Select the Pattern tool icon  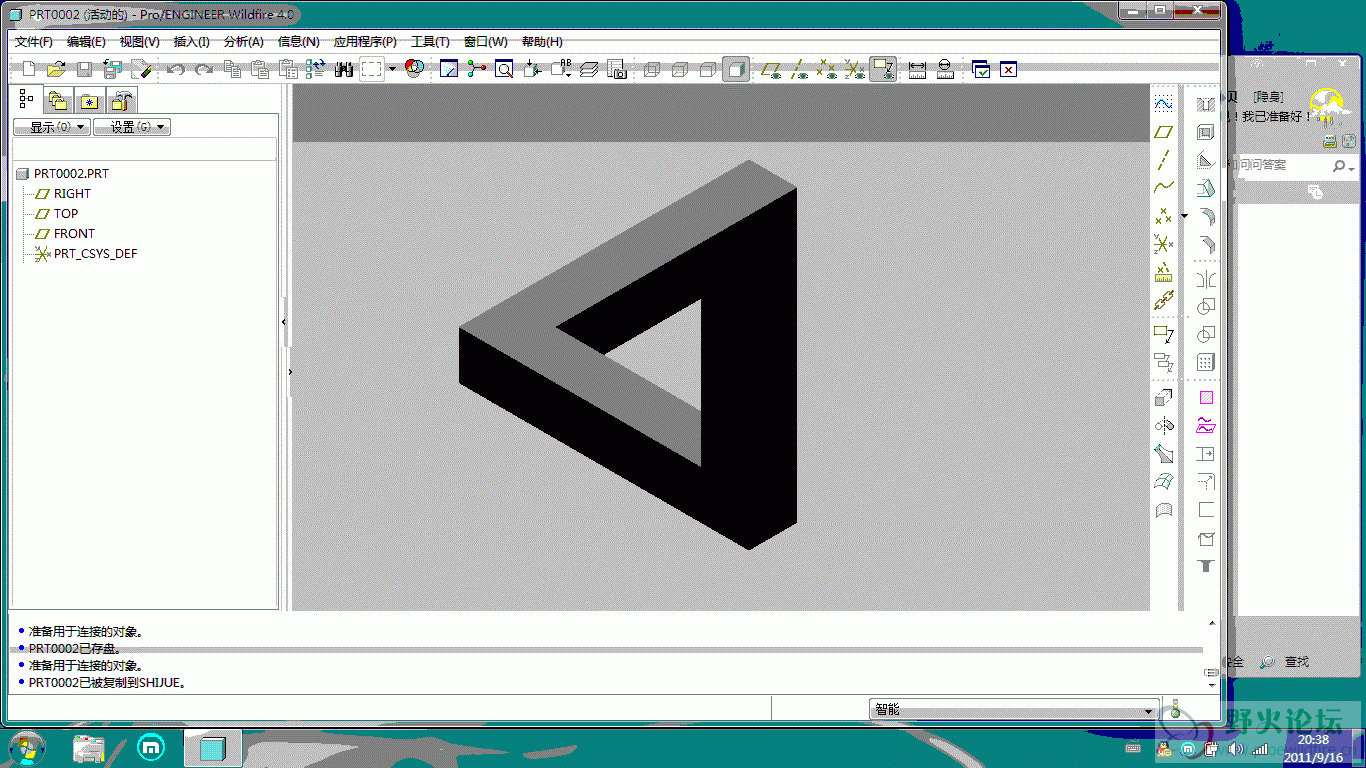1206,362
